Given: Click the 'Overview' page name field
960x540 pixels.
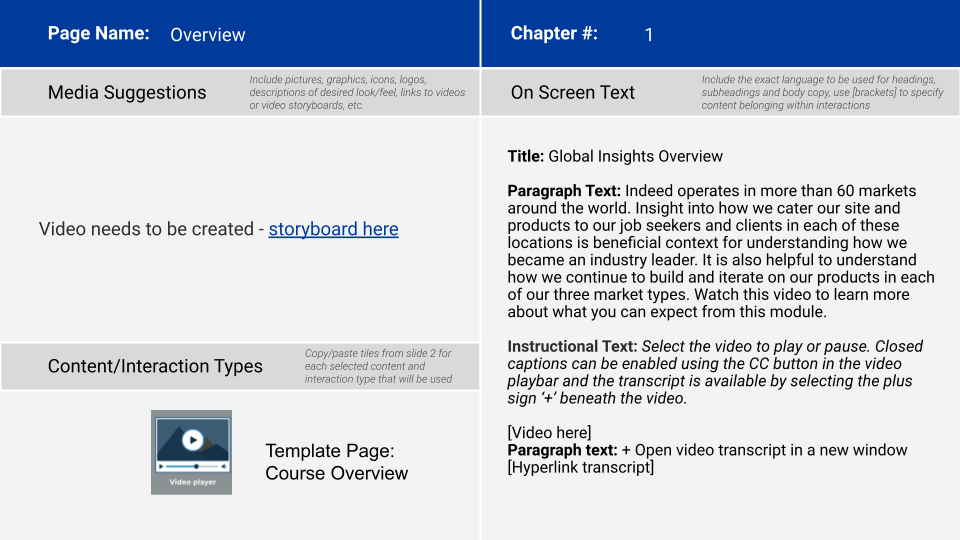Looking at the screenshot, I should [207, 35].
